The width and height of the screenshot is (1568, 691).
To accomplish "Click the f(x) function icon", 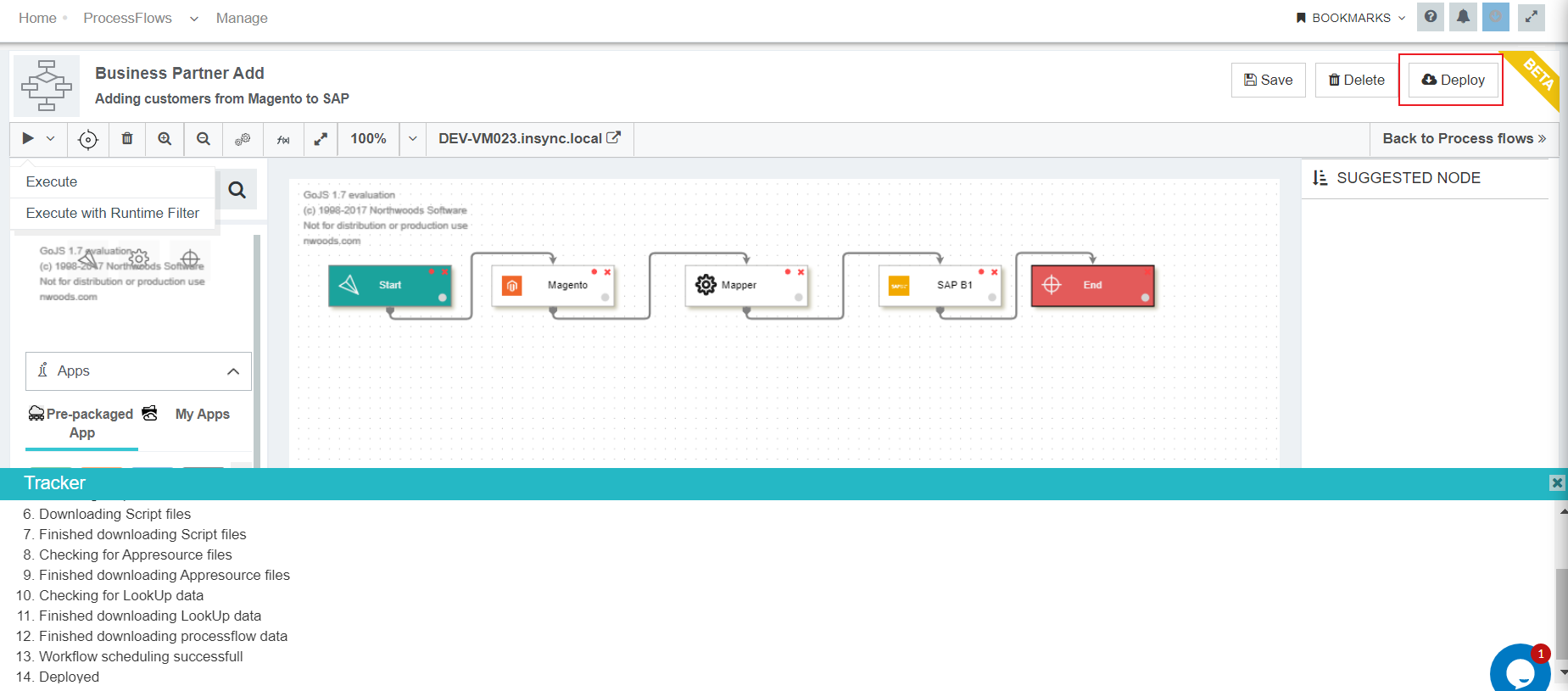I will pyautogui.click(x=283, y=139).
